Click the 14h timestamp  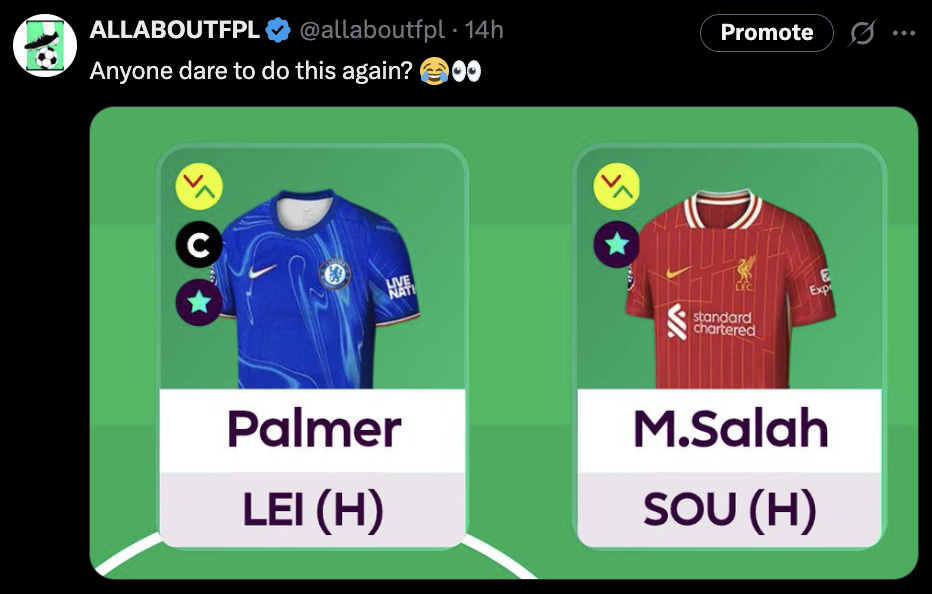[x=484, y=30]
